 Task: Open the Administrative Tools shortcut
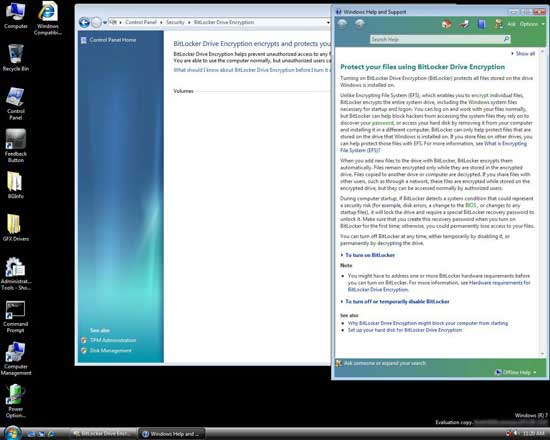coord(15,274)
